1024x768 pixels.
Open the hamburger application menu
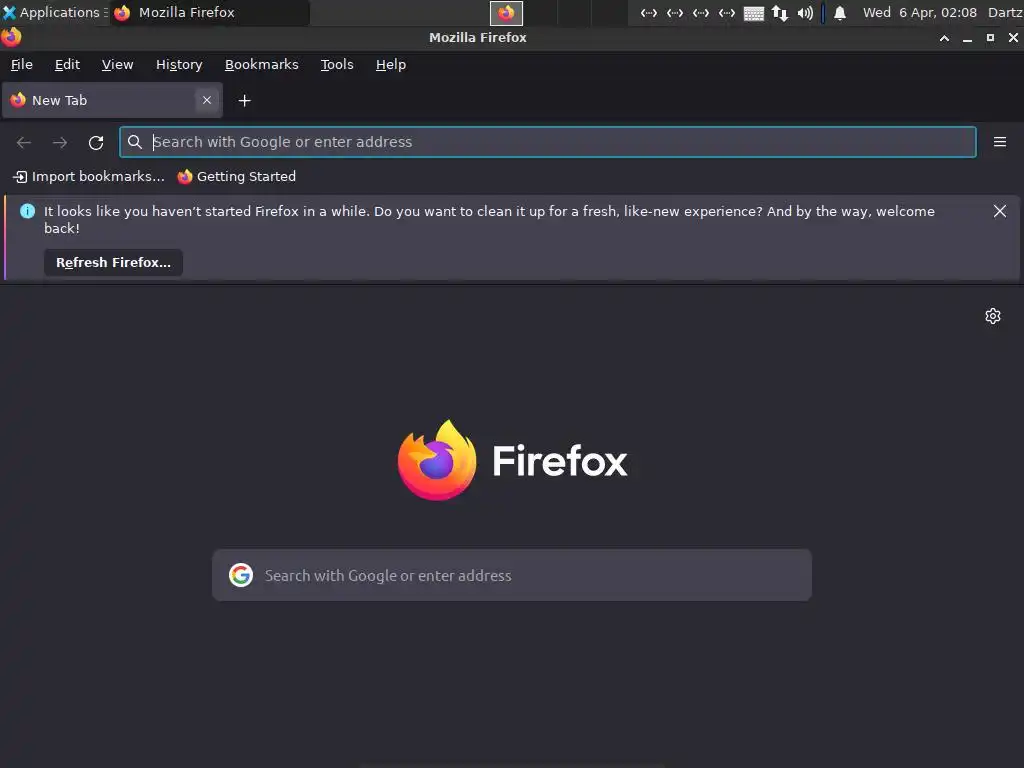[x=1000, y=142]
